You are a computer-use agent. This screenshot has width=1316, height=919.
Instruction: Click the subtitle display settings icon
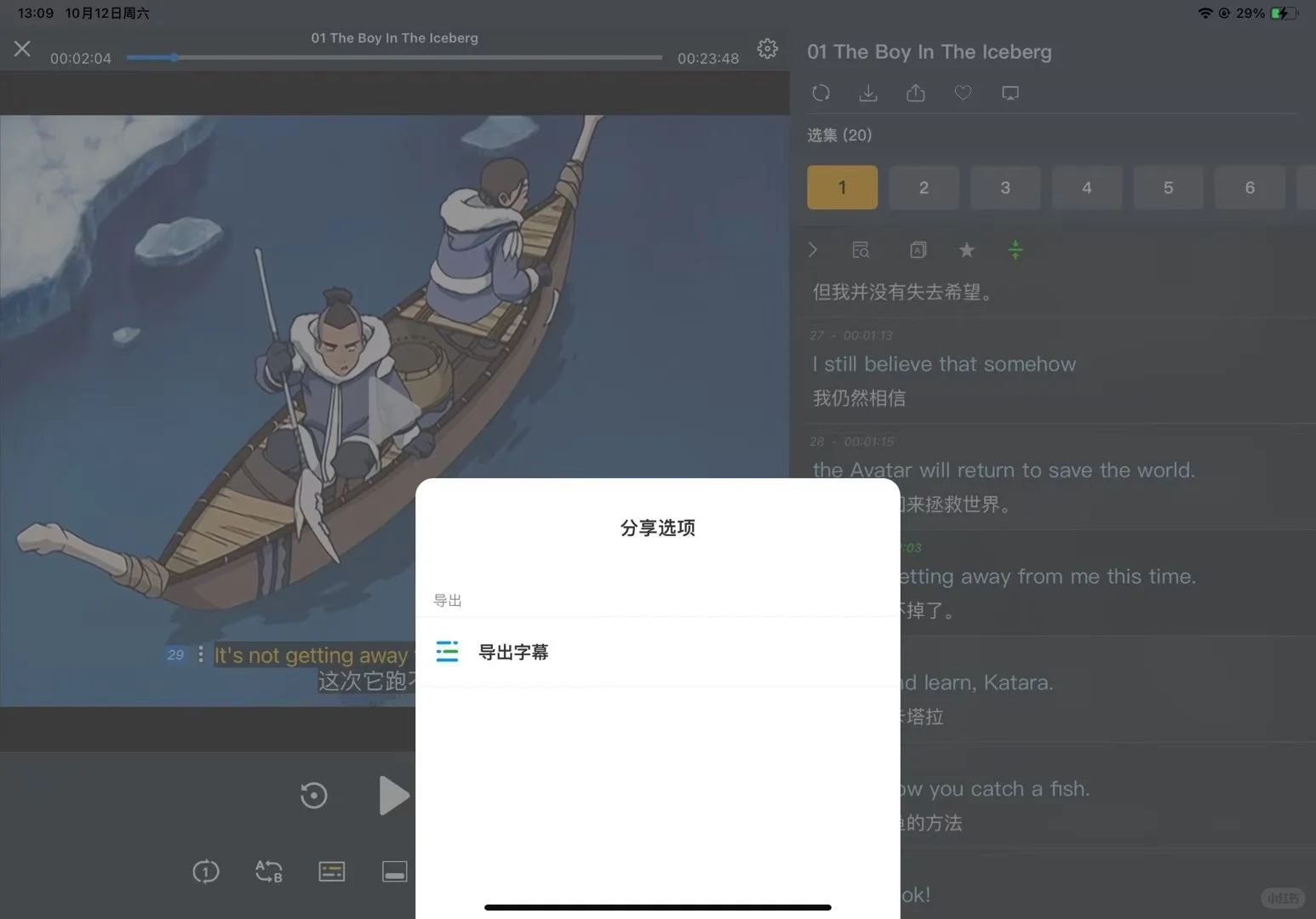click(x=331, y=870)
